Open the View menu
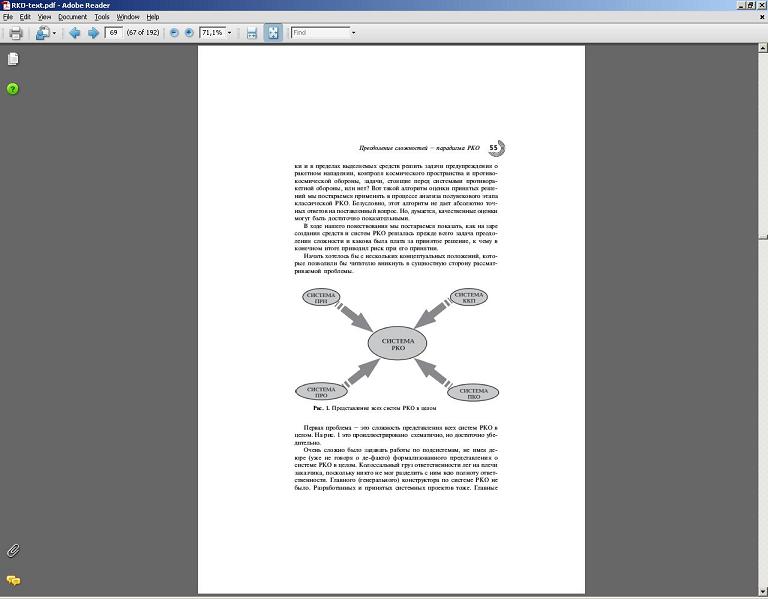 tap(44, 17)
